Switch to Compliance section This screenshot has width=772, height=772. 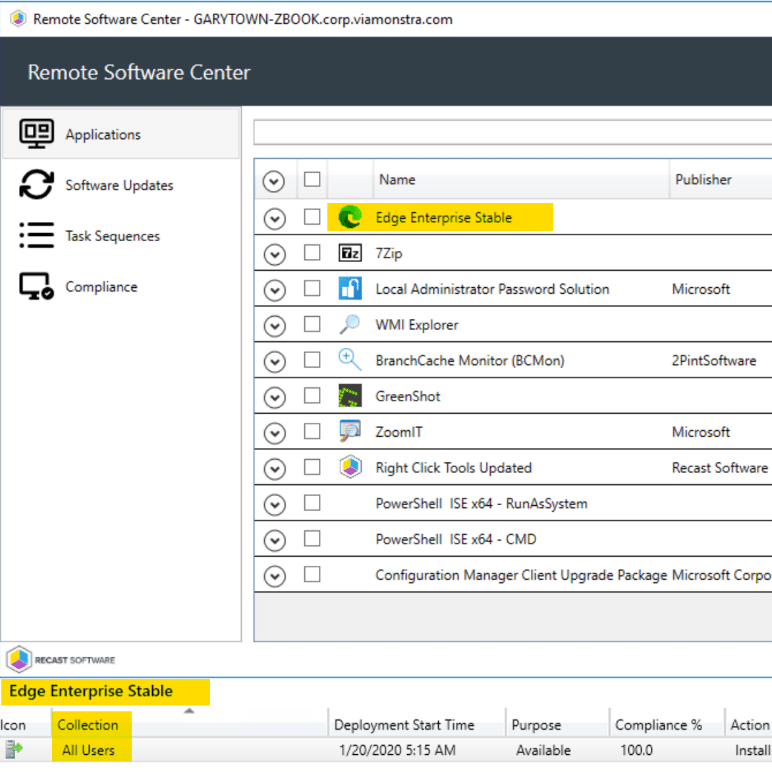click(121, 287)
